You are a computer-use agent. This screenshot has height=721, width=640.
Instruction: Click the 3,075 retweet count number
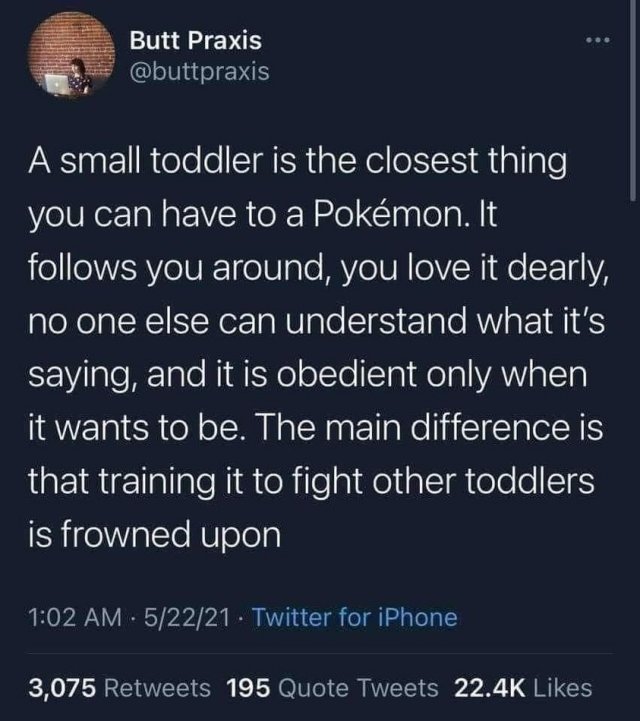pyautogui.click(x=64, y=687)
